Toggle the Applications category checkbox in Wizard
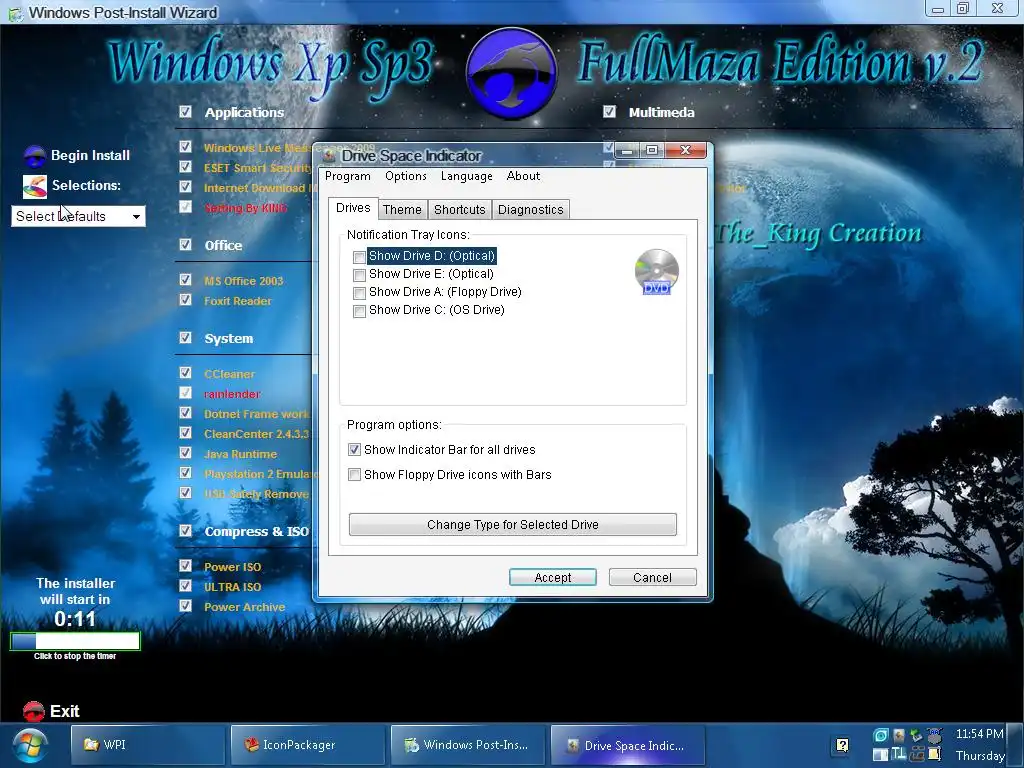 185,111
